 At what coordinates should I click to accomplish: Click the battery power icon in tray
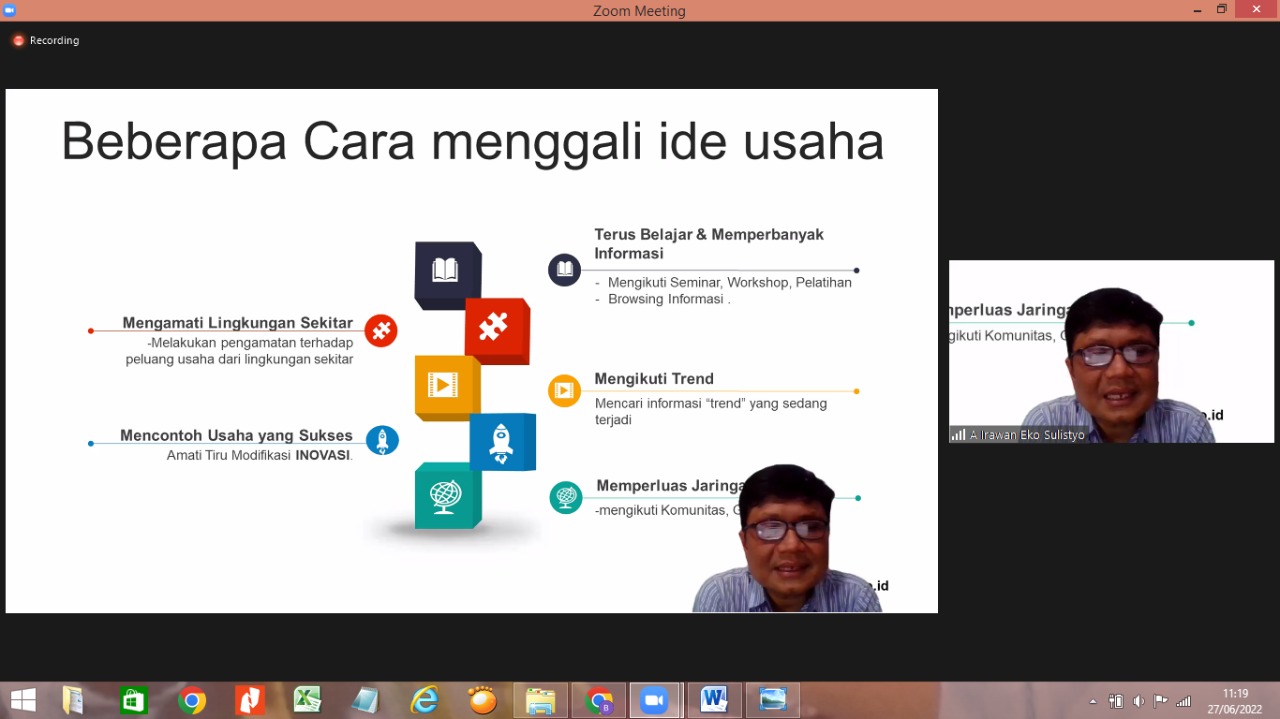(x=1116, y=701)
